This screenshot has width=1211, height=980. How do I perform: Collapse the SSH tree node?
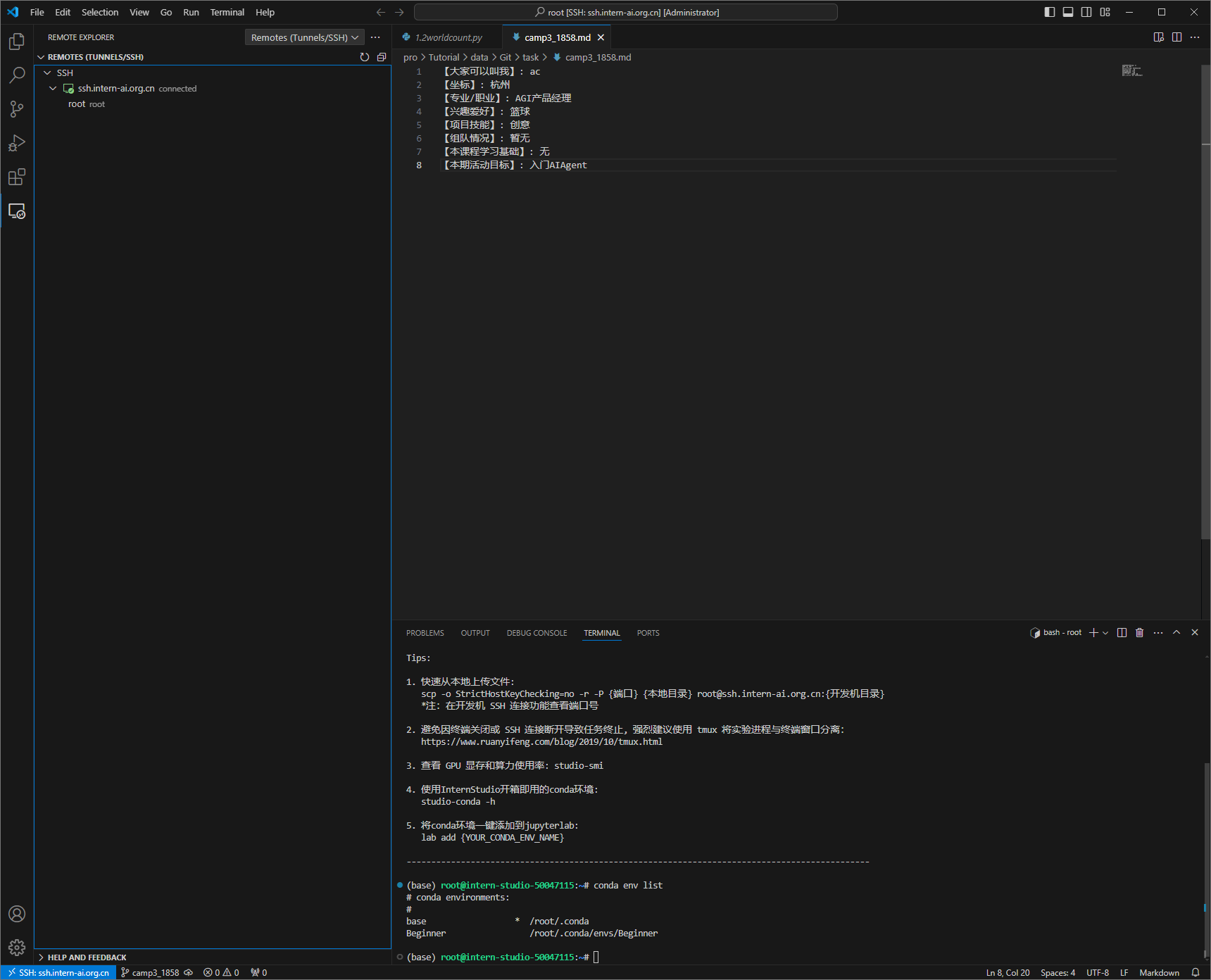(47, 73)
